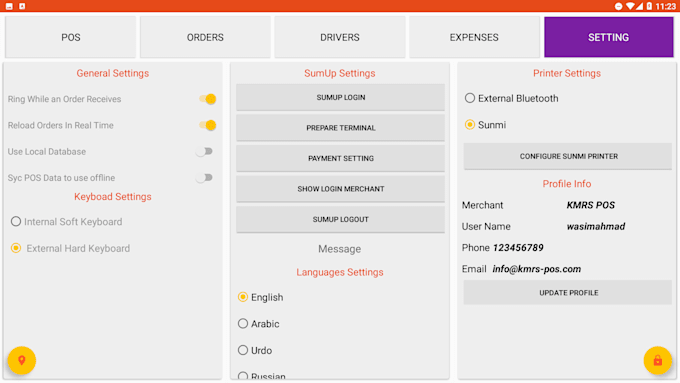Tap the do-not-disturb status icon
Screen dimensions: 680x383
coord(618,6)
